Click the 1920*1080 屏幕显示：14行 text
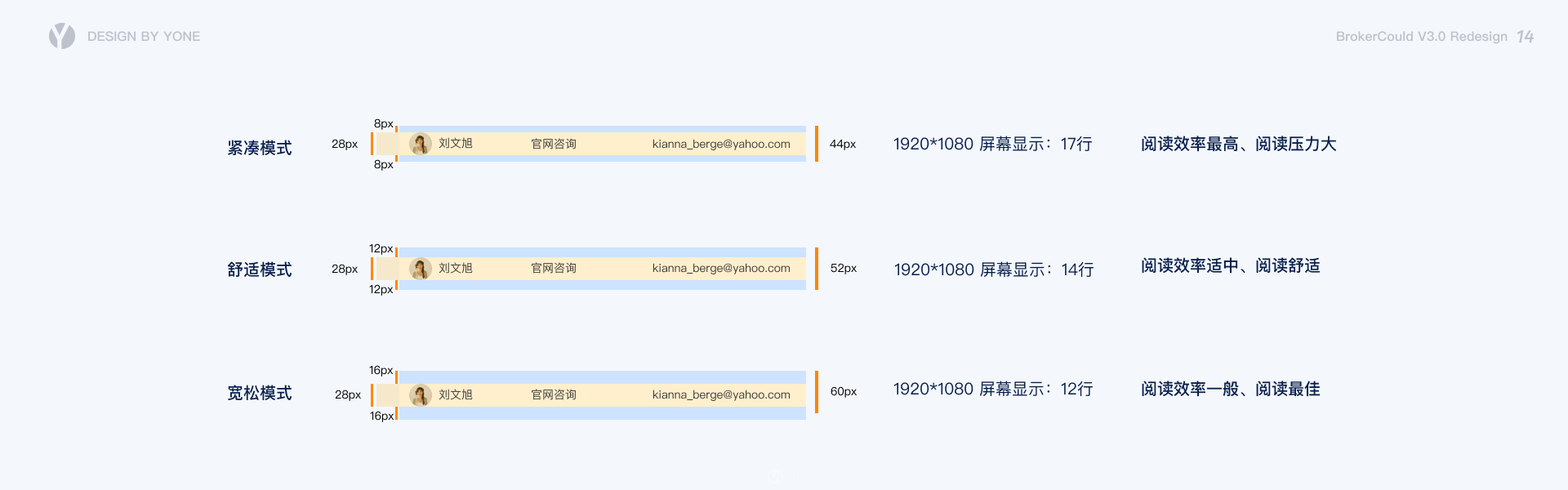Viewport: 1568px width, 490px height. pyautogui.click(x=994, y=269)
